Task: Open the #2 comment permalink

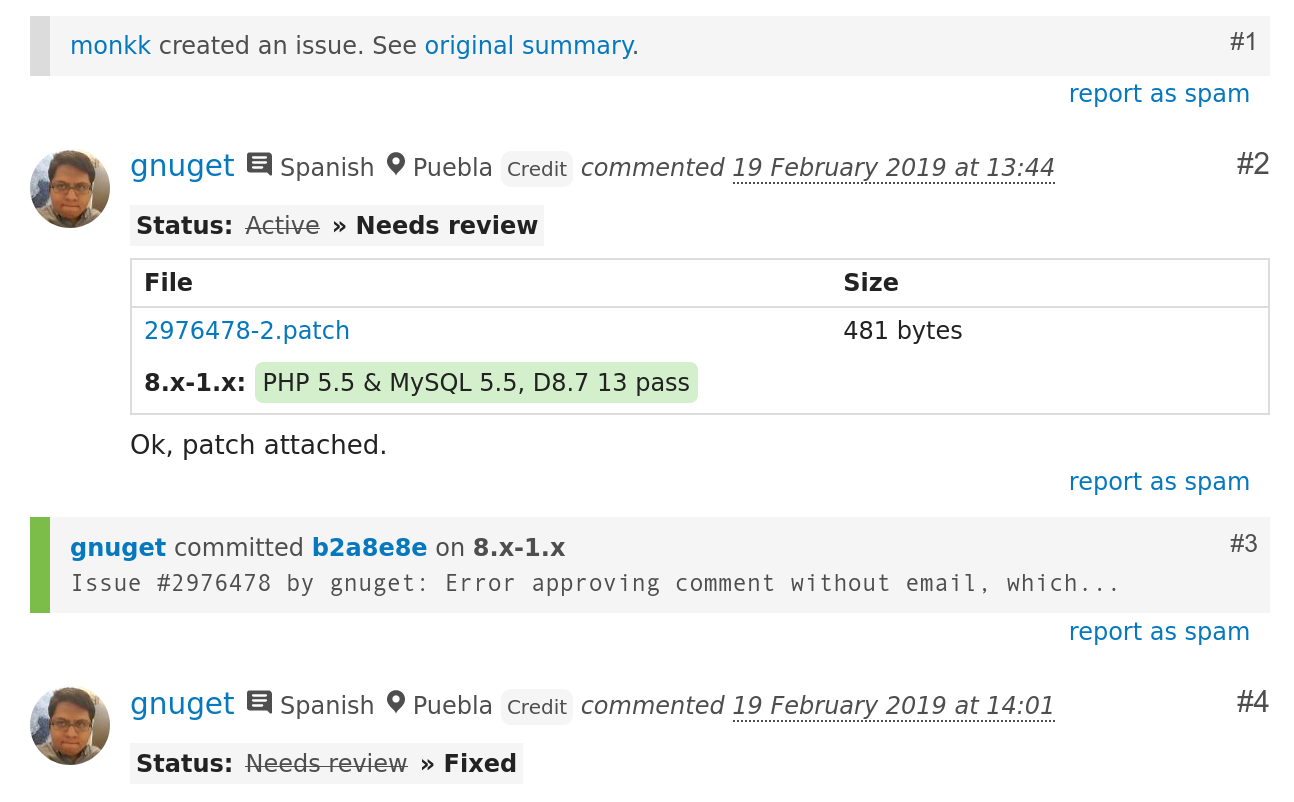Action: pos(1252,164)
